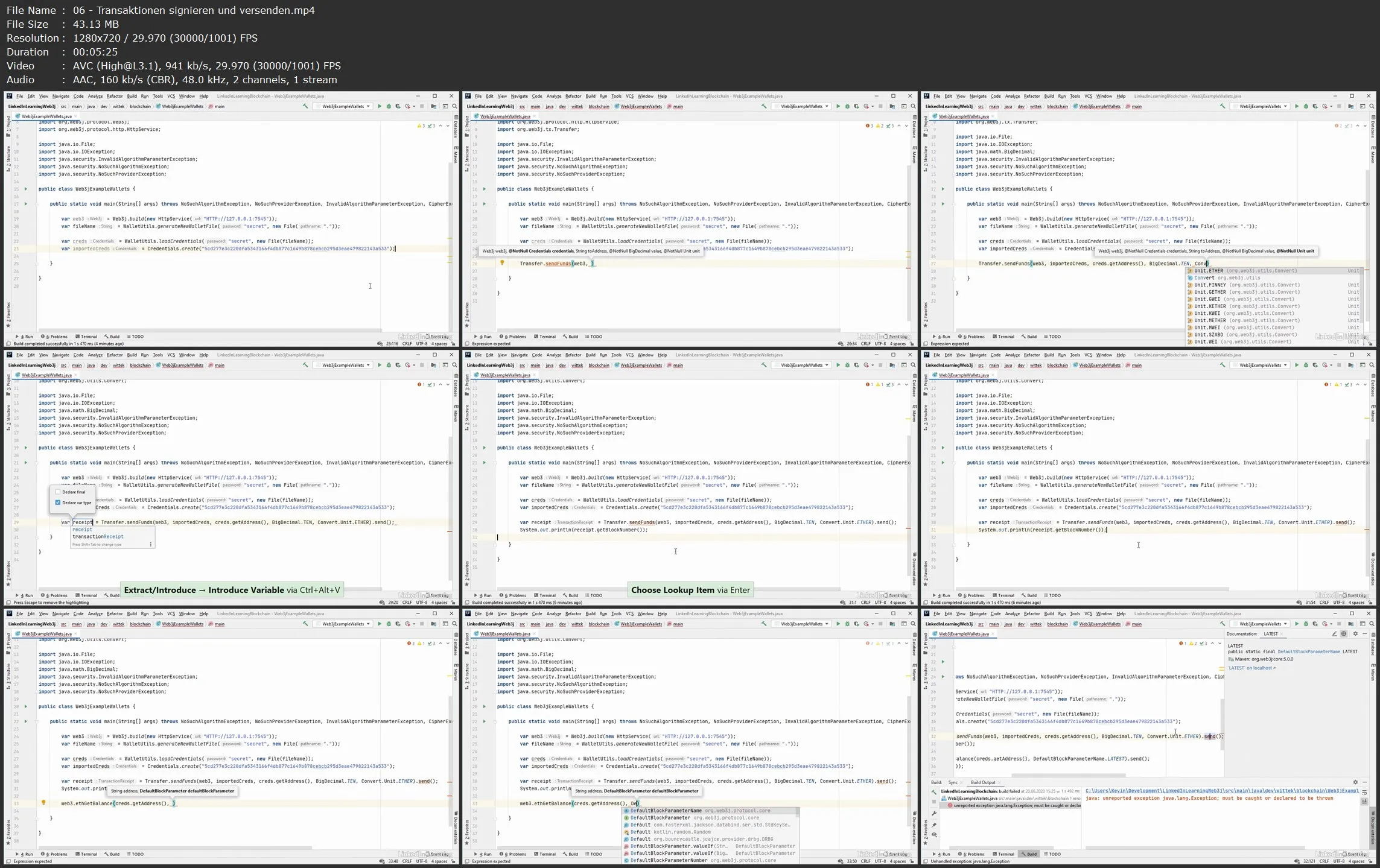Toggle the 1: Project tool window stripe in the 23:116 frame

pos(8,125)
